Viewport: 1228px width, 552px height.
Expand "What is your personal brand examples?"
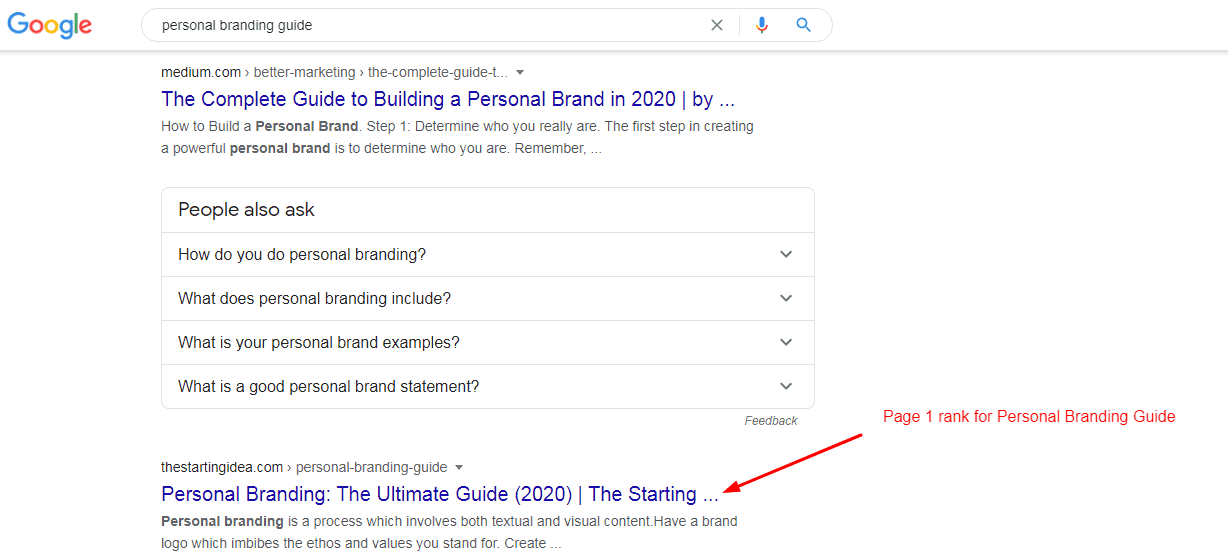point(319,343)
